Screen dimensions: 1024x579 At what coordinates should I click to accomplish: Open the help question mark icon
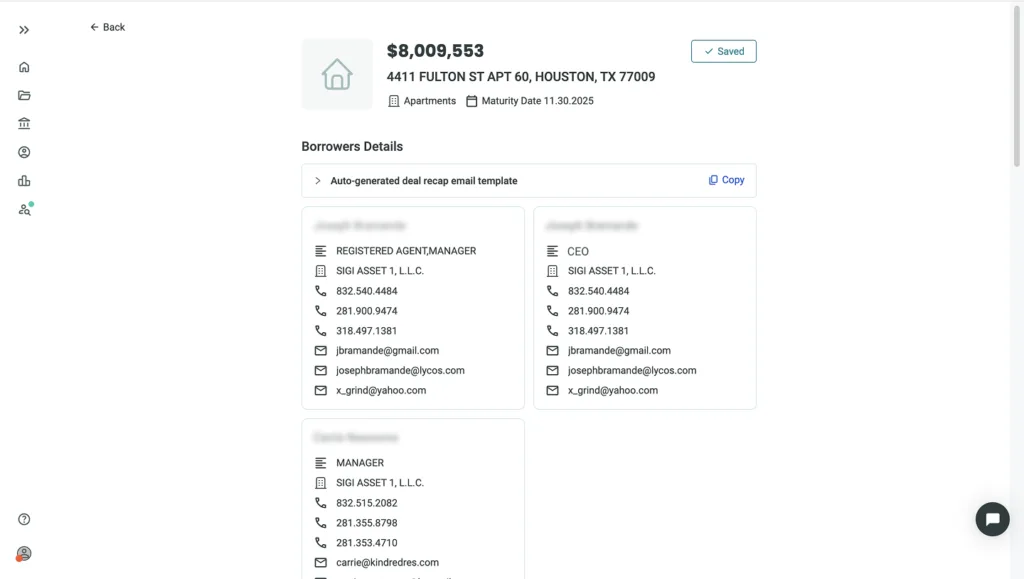23,519
